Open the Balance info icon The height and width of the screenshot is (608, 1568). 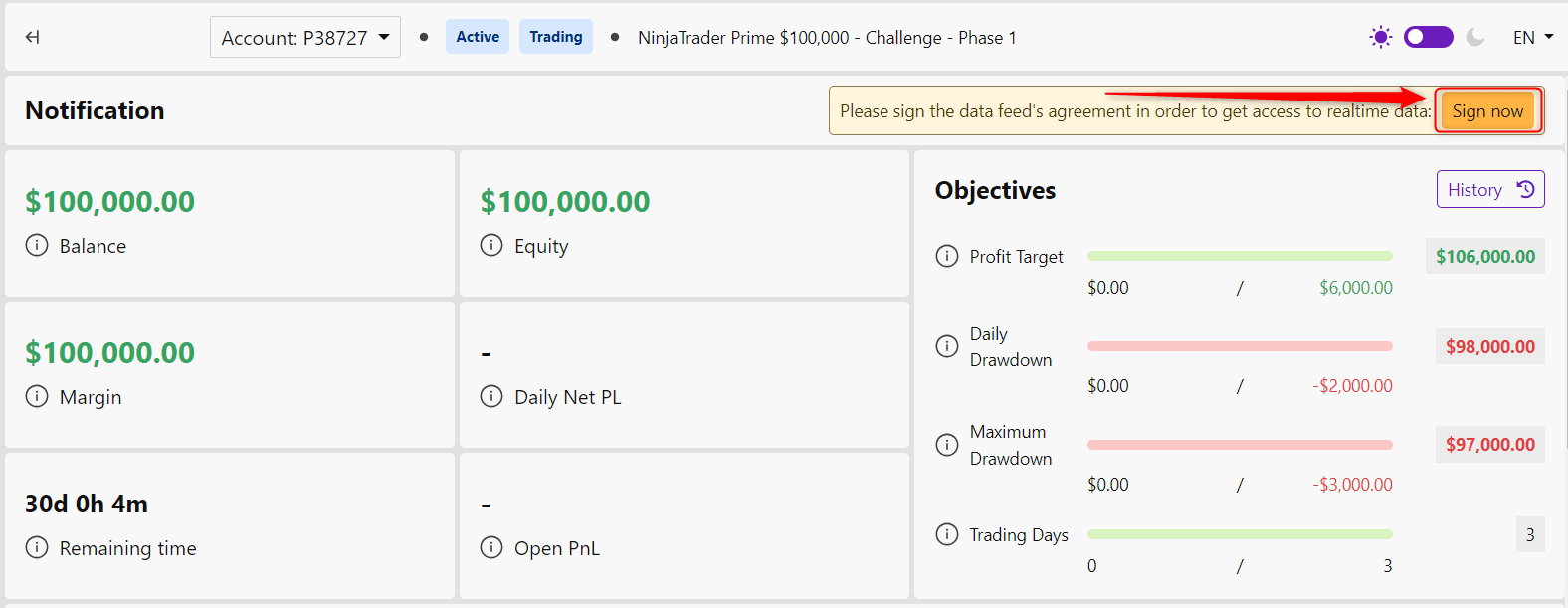click(x=37, y=245)
